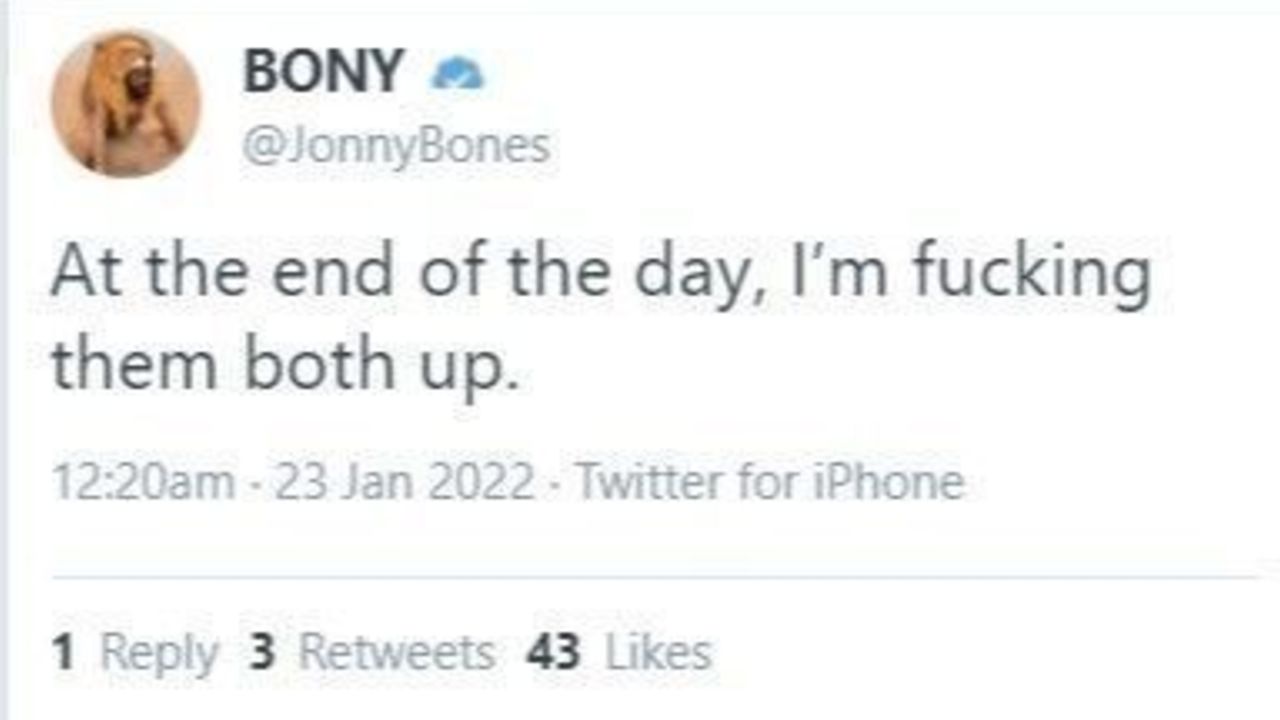Screen dimensions: 1280x720
Task: Click the reply count number 1
Action: pyautogui.click(x=63, y=653)
